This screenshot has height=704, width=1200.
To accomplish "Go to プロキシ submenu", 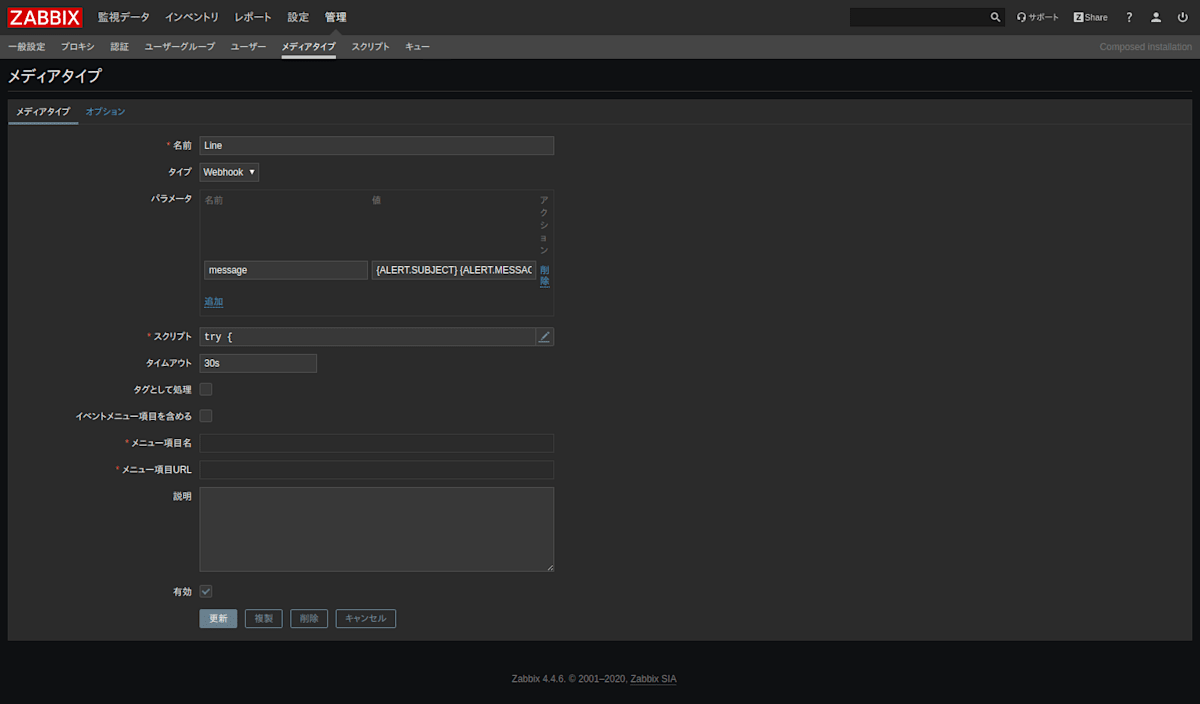I will tap(77, 47).
